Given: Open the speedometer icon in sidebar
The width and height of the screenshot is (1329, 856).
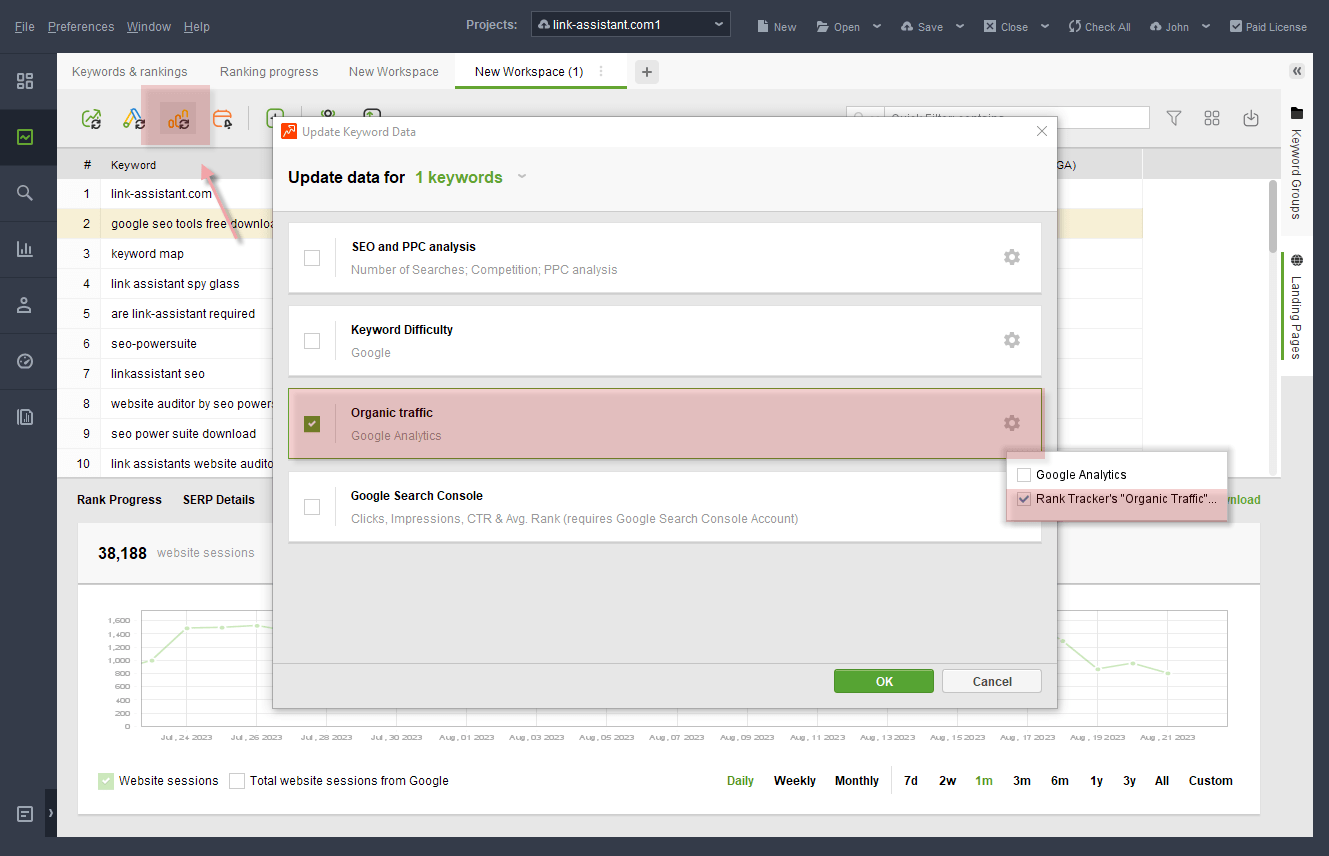Looking at the screenshot, I should (25, 361).
